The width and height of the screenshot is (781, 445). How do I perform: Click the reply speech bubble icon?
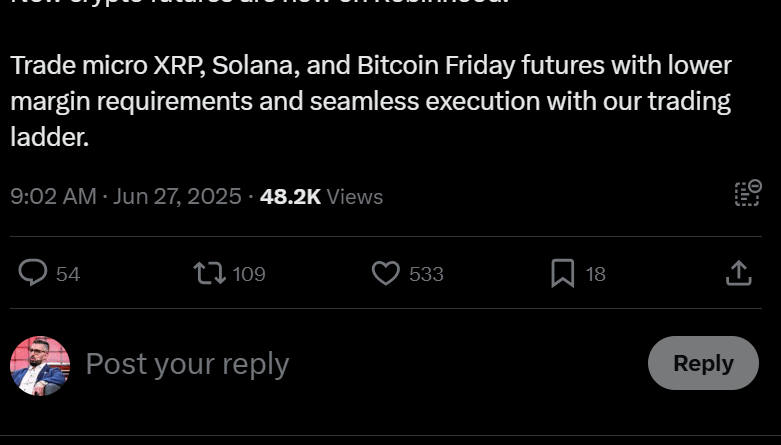coord(33,273)
